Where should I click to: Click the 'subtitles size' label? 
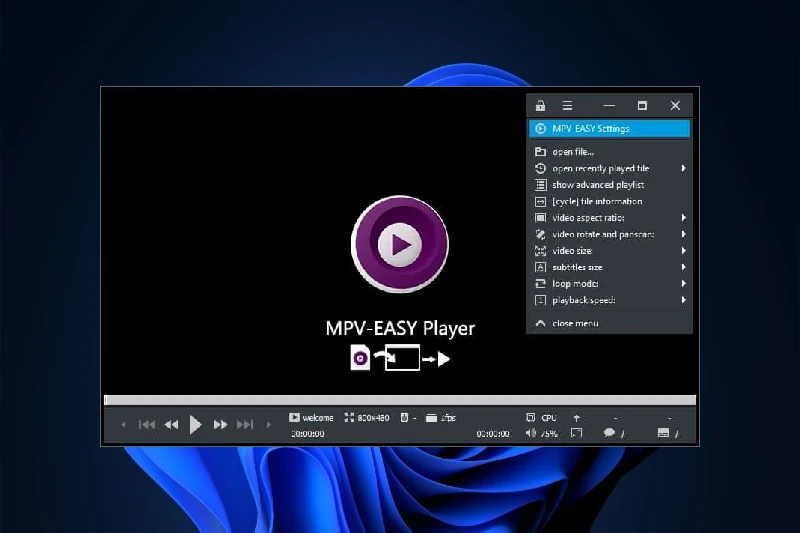(x=577, y=267)
